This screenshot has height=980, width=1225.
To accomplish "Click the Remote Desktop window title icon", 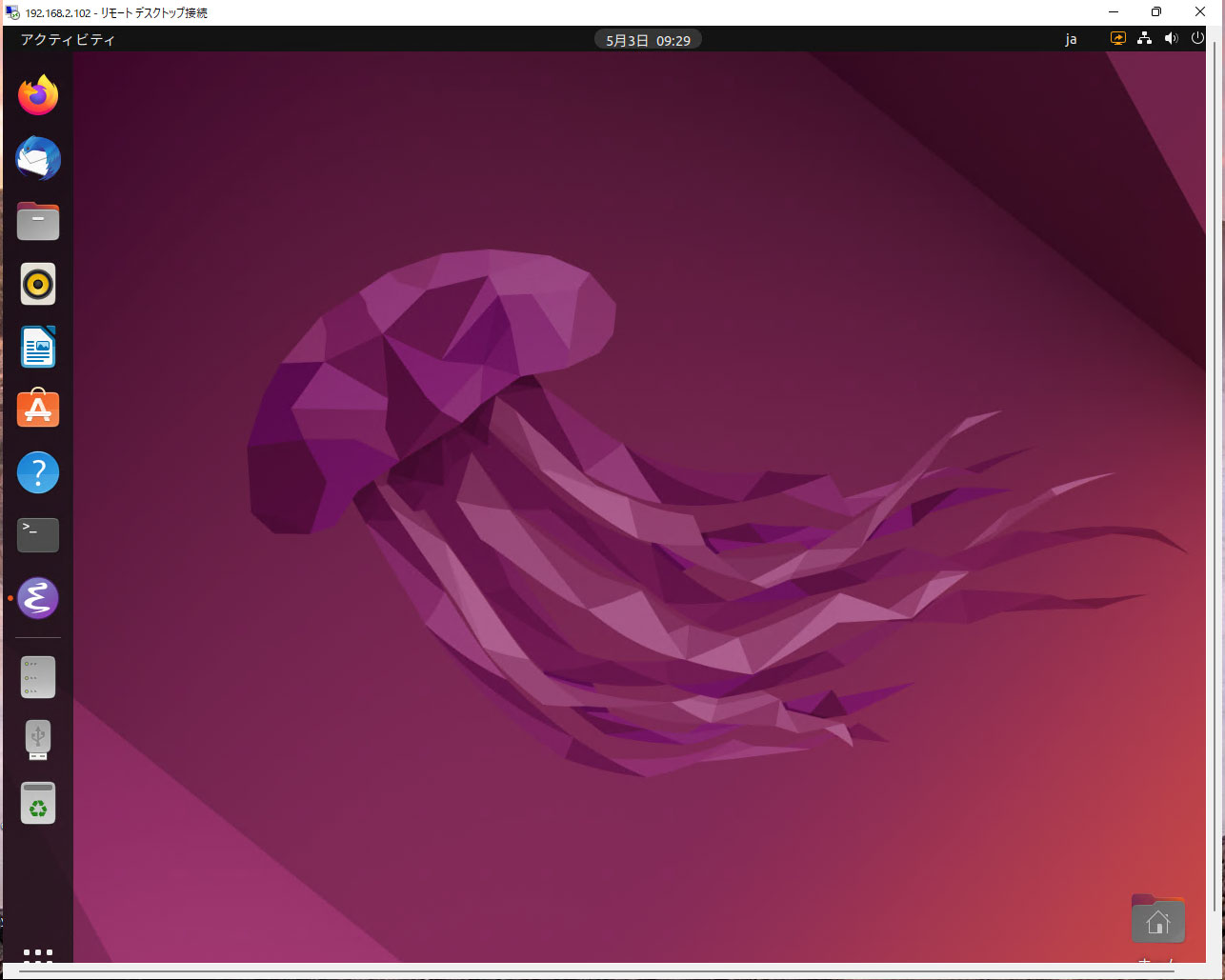I will pos(12,12).
